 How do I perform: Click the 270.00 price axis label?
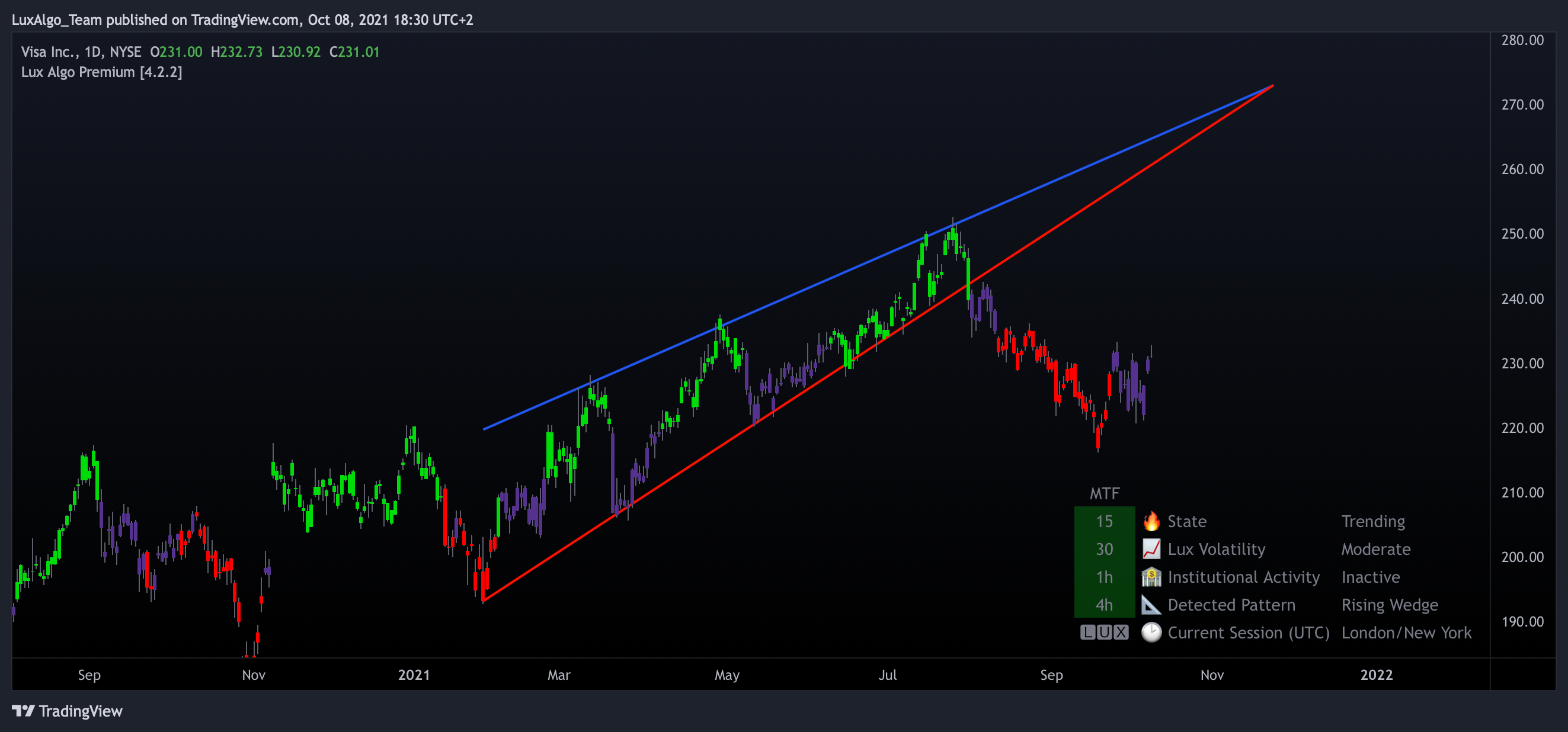1522,105
